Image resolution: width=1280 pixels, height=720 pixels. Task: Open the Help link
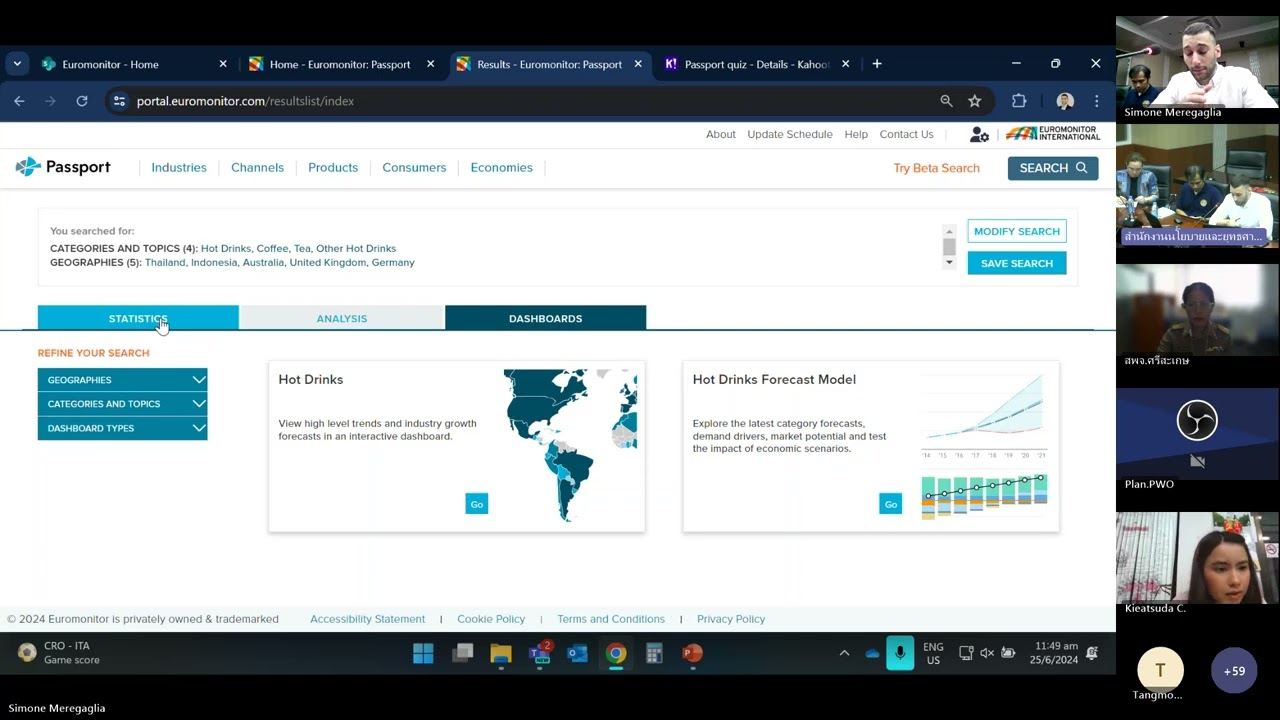pos(856,134)
